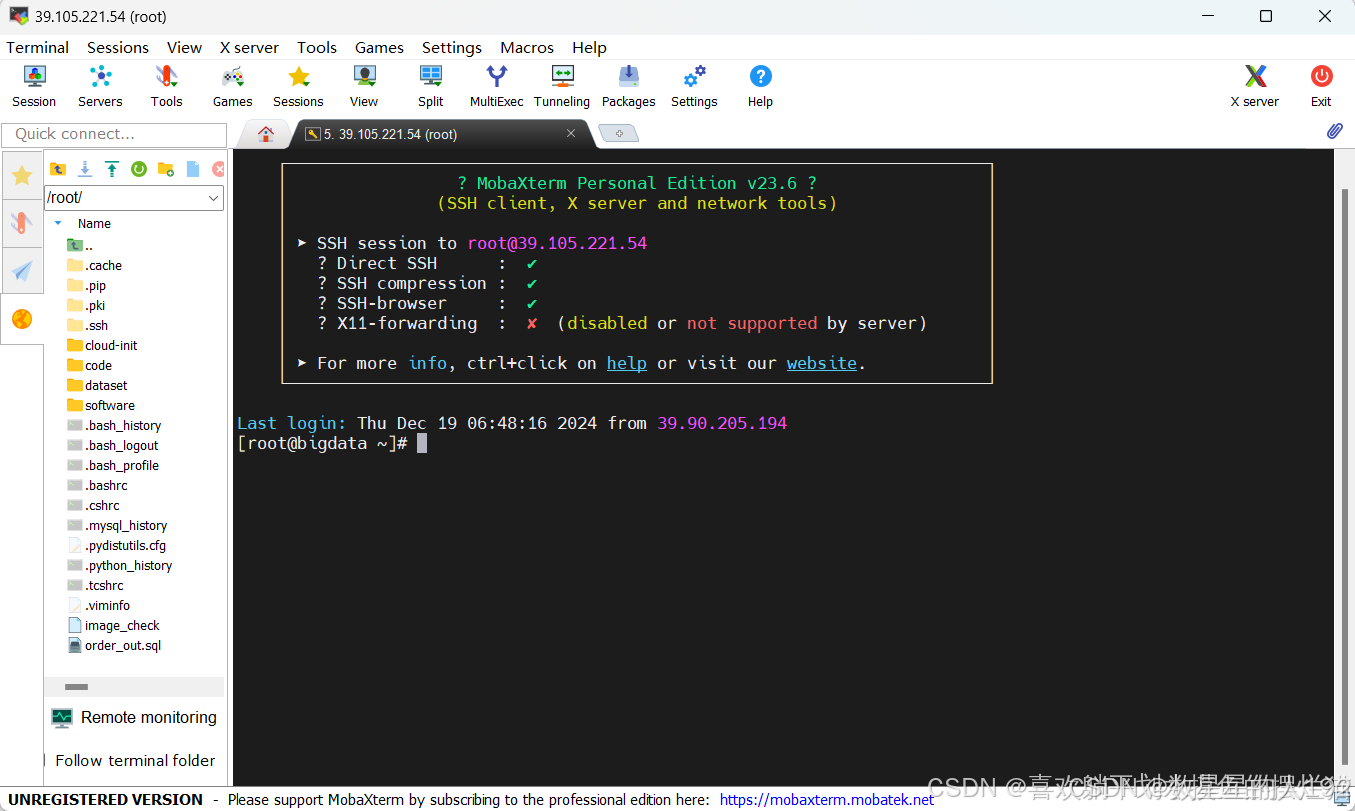The width and height of the screenshot is (1355, 811).
Task: Open the mobaxterm.mobatek.net link
Action: pyautogui.click(x=827, y=799)
